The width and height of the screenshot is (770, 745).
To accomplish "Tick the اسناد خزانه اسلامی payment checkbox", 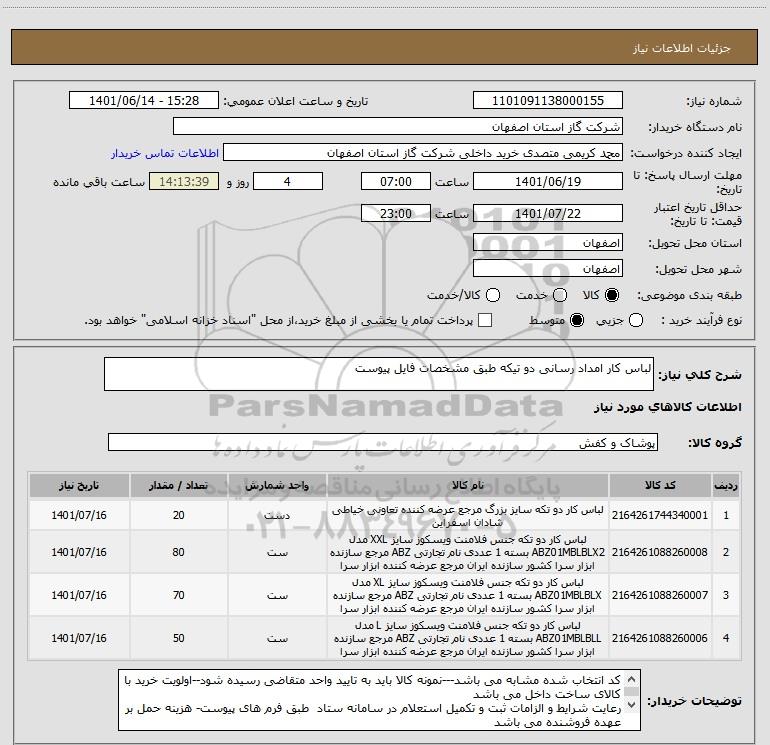I will tap(485, 320).
